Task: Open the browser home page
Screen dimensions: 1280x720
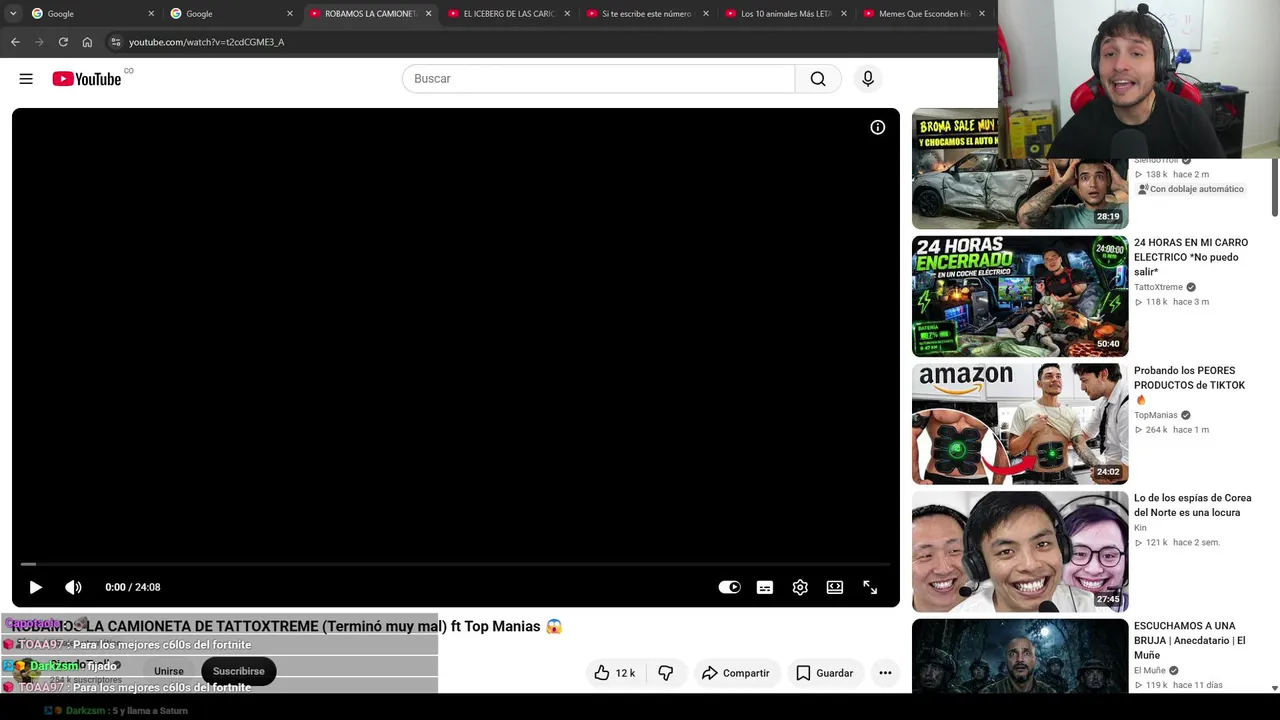Action: coord(87,42)
